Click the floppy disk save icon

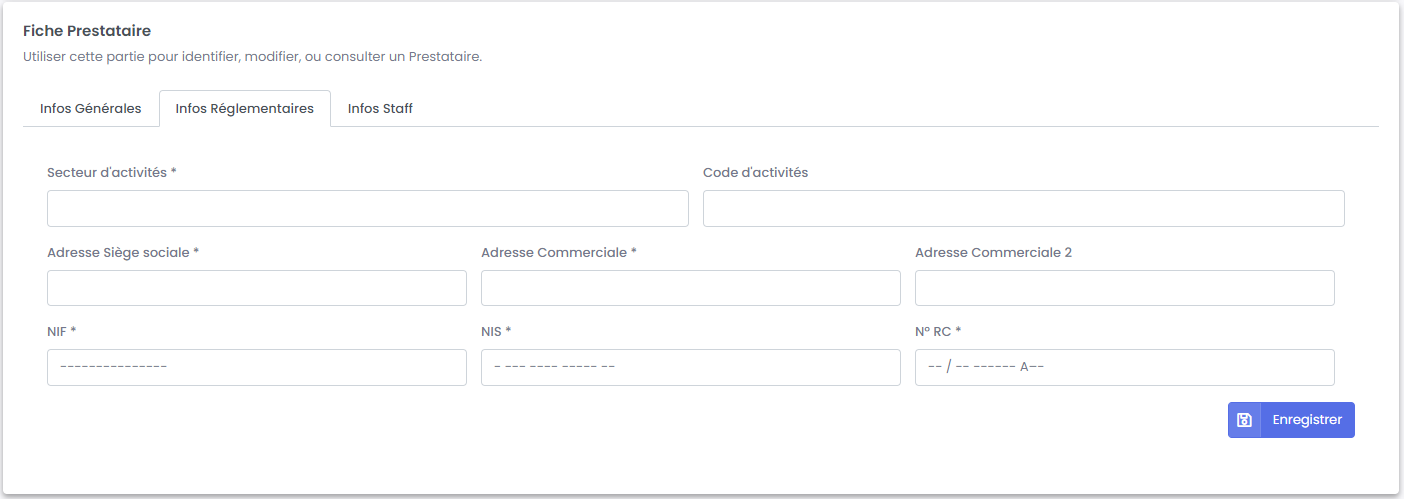pos(1244,420)
